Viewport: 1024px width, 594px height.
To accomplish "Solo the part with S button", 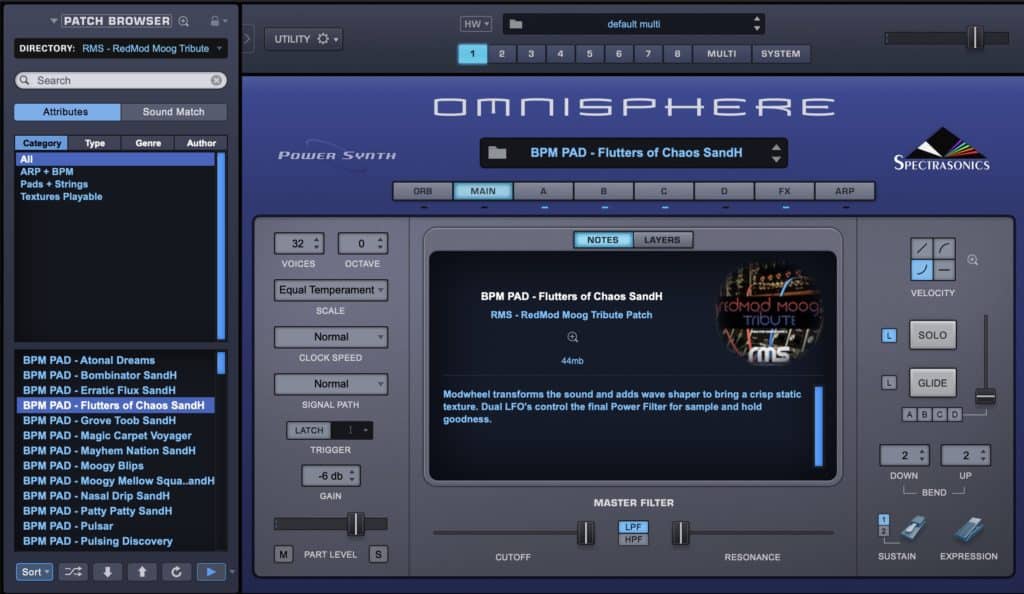I will pyautogui.click(x=378, y=555).
